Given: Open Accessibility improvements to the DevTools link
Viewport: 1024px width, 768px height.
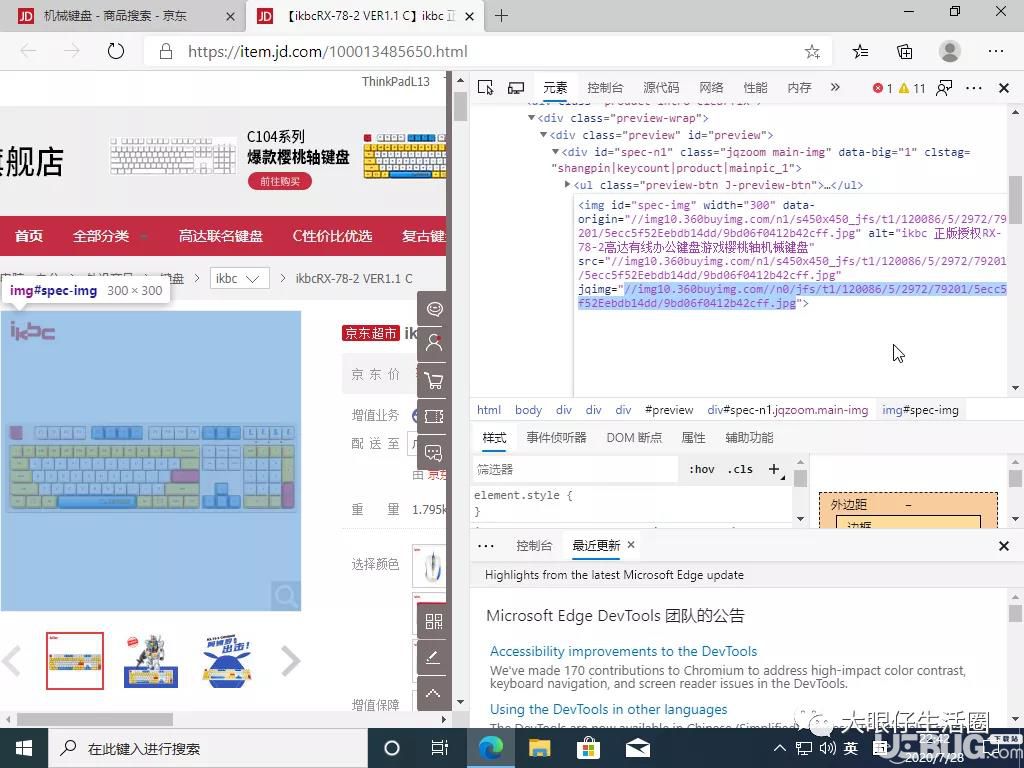Looking at the screenshot, I should 624,651.
